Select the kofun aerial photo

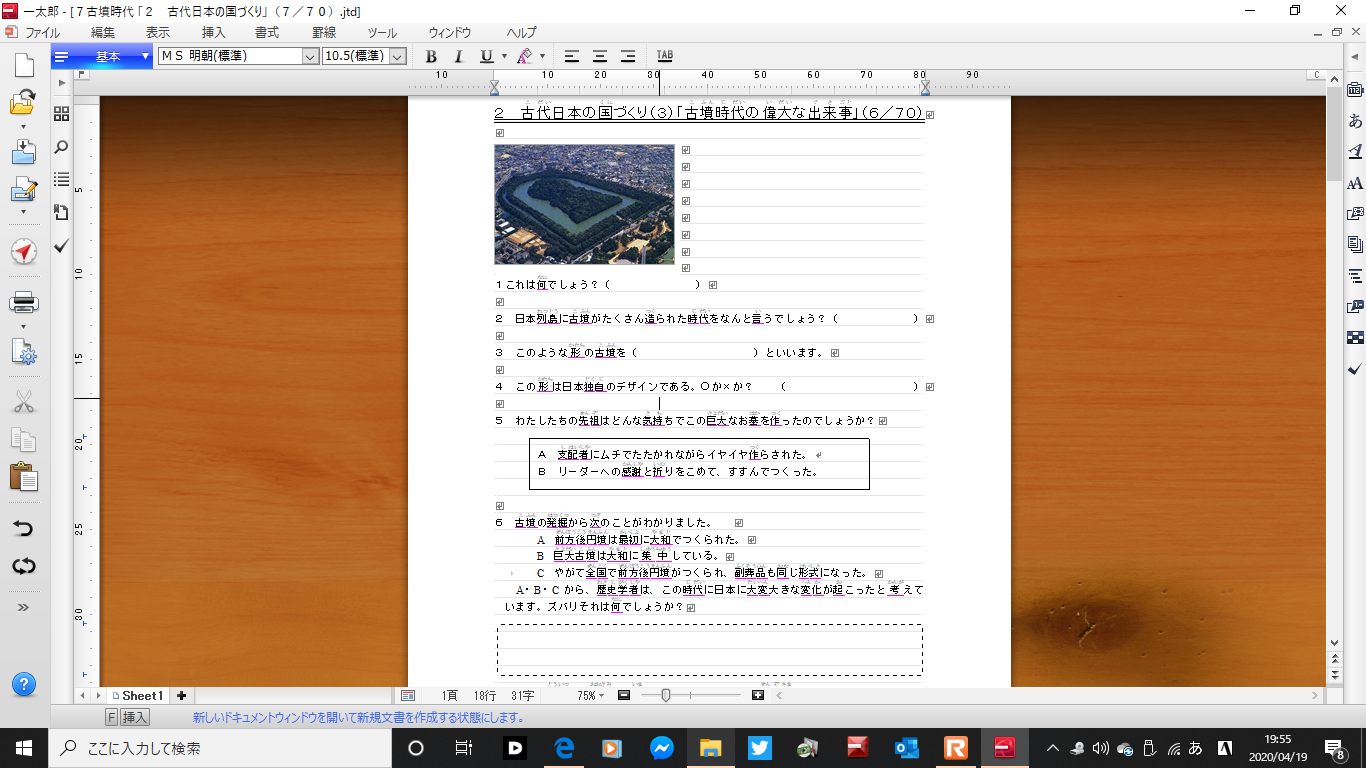[x=584, y=204]
